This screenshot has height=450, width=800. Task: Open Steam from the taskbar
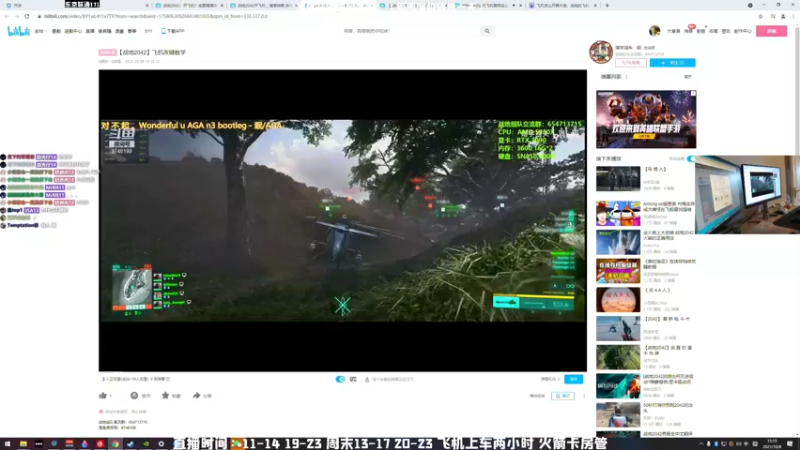[x=131, y=444]
